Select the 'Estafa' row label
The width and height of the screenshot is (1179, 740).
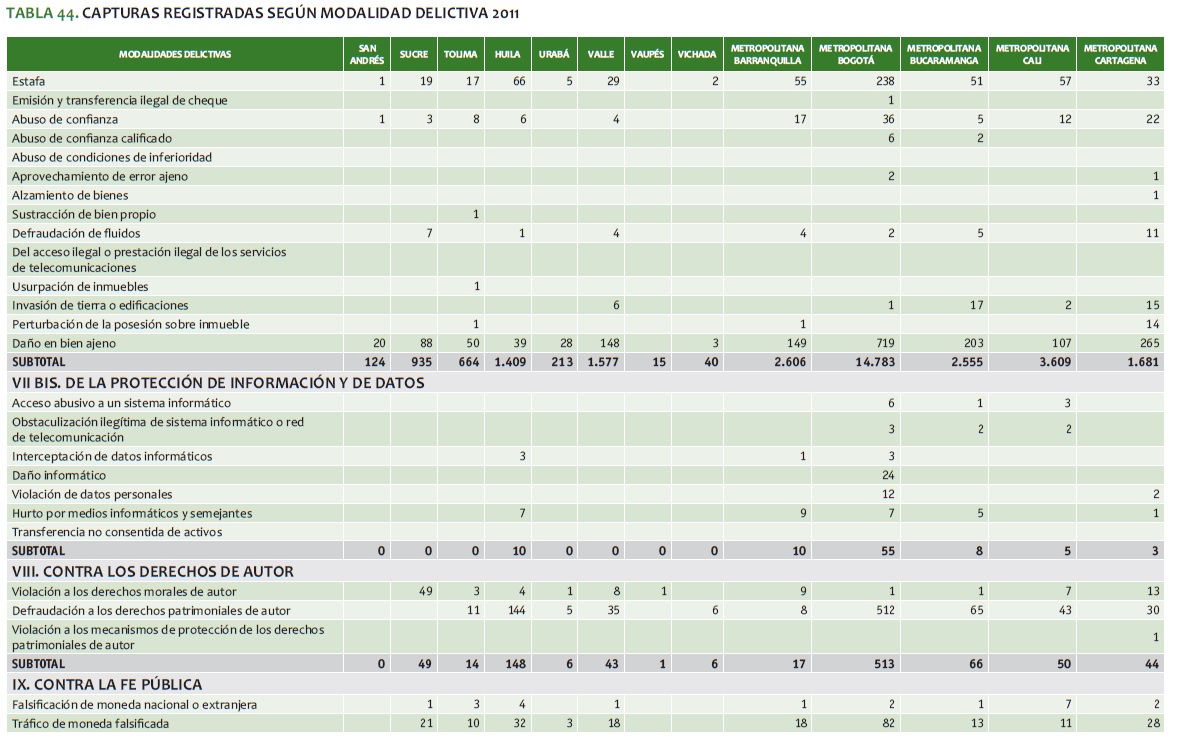[x=29, y=81]
